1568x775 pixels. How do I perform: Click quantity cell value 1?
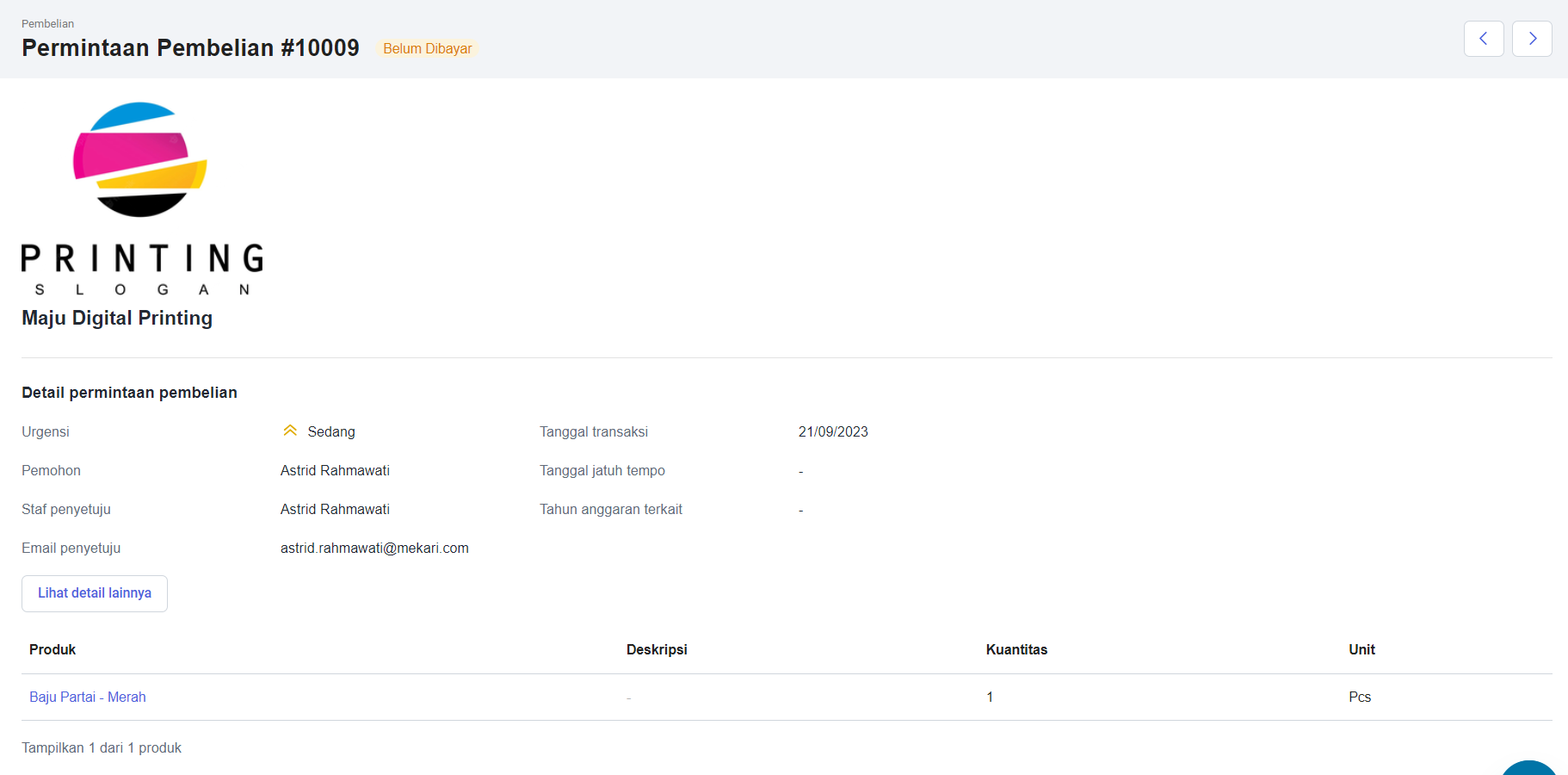(x=990, y=697)
